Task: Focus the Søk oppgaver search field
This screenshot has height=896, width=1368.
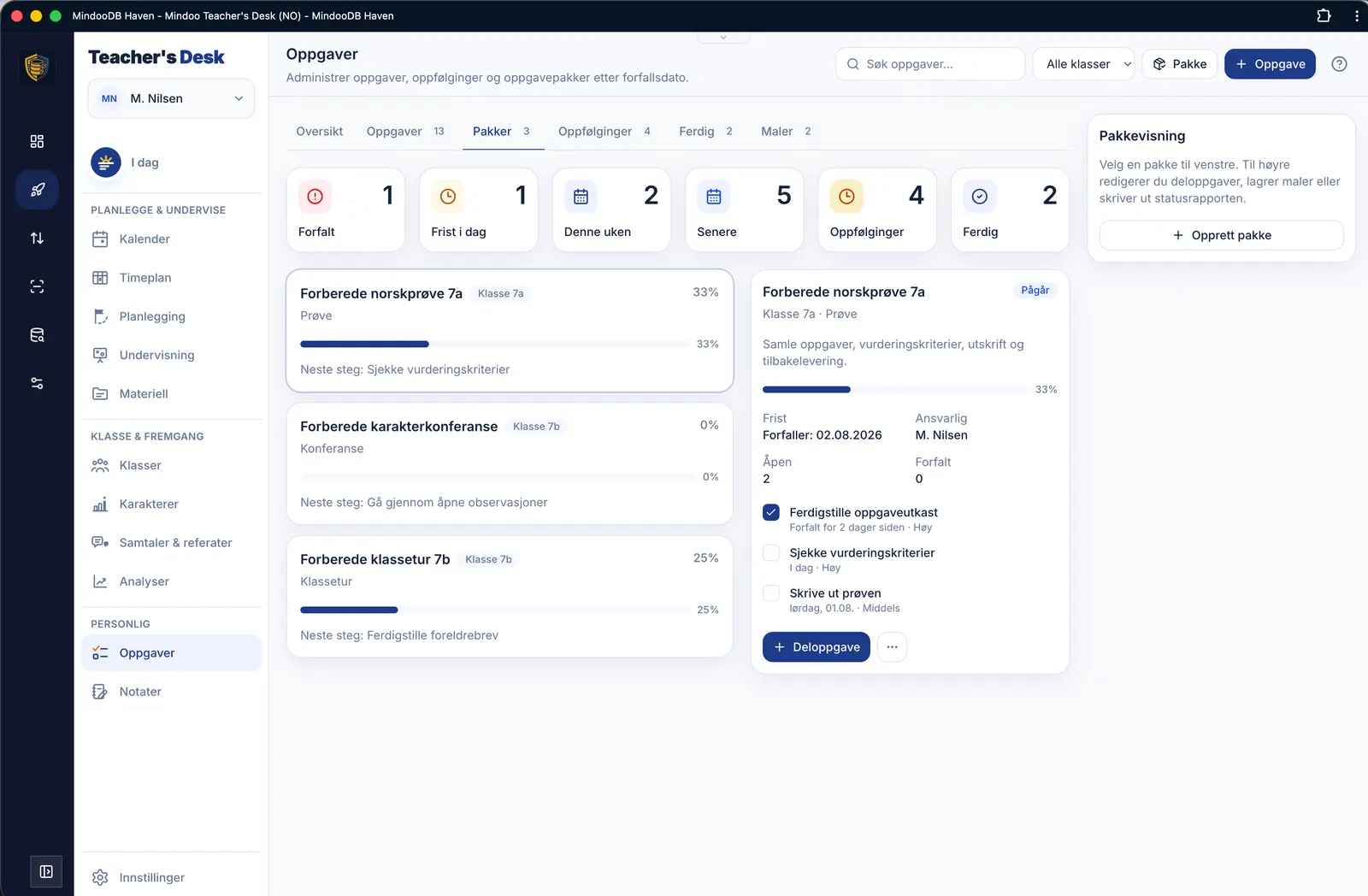Action: (x=930, y=64)
